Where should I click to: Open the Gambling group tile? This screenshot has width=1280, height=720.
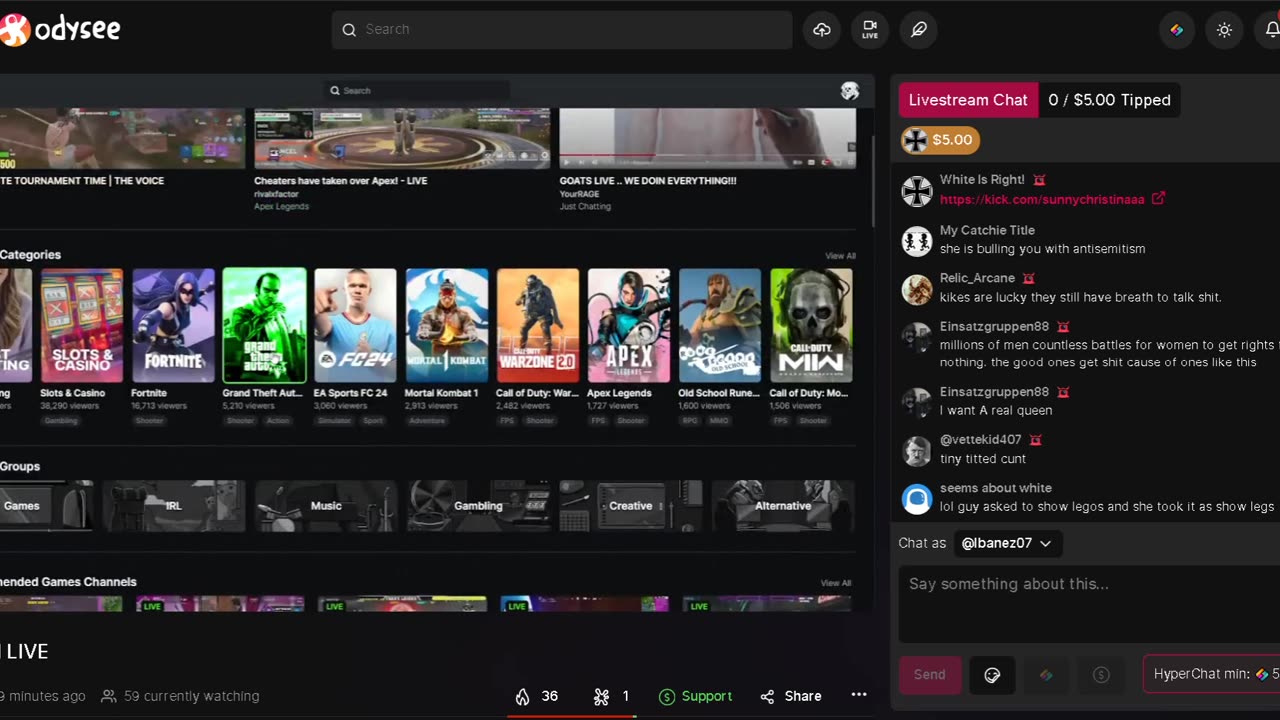479,506
